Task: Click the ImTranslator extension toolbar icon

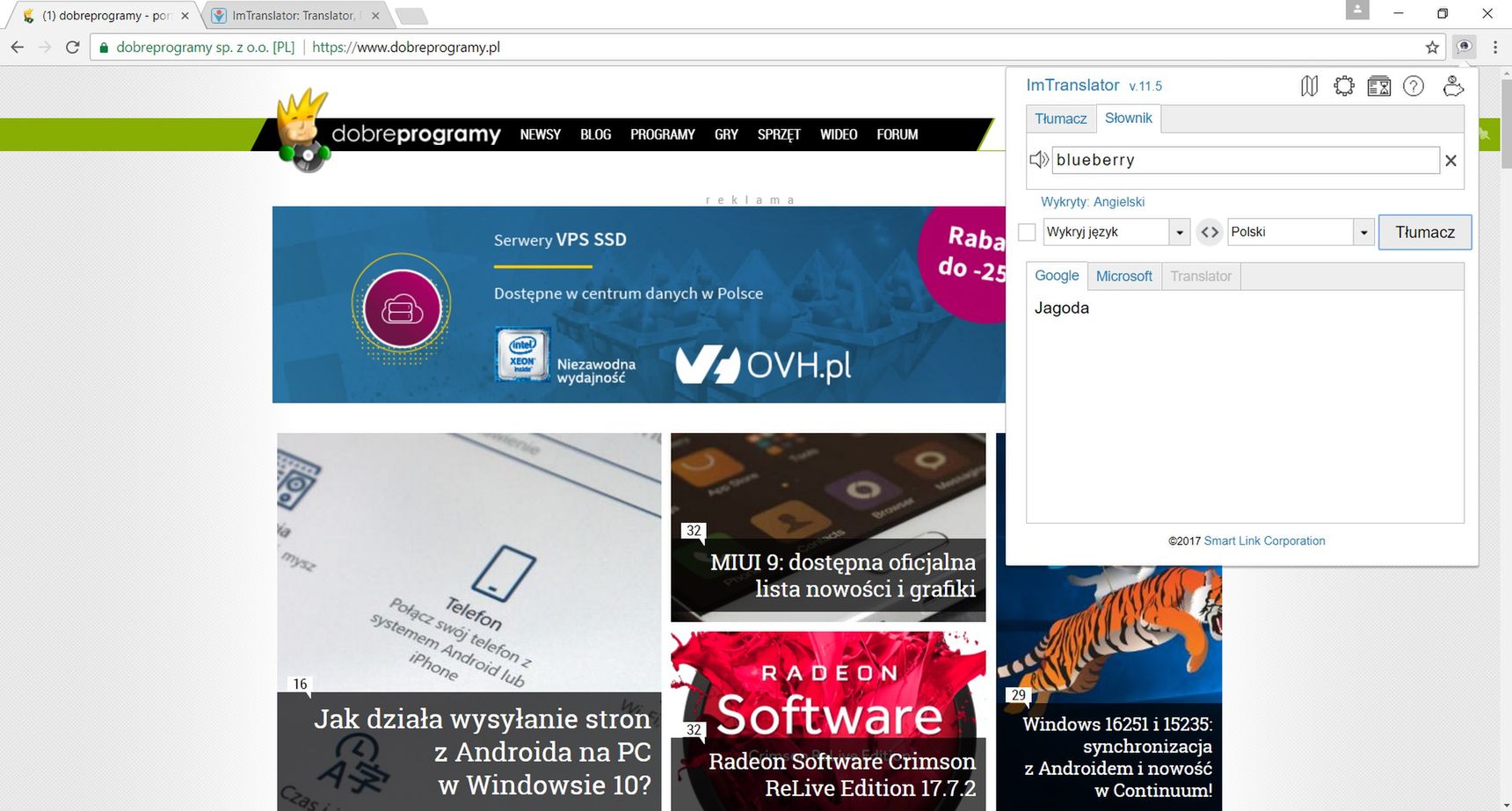Action: [1464, 47]
